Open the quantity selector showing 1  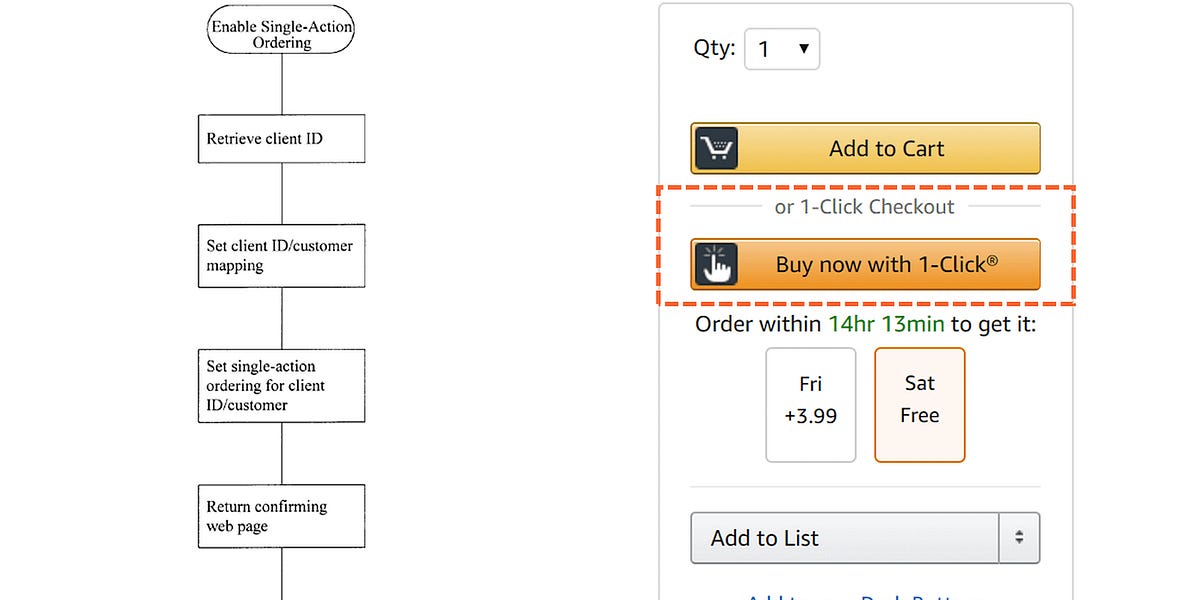[x=782, y=48]
